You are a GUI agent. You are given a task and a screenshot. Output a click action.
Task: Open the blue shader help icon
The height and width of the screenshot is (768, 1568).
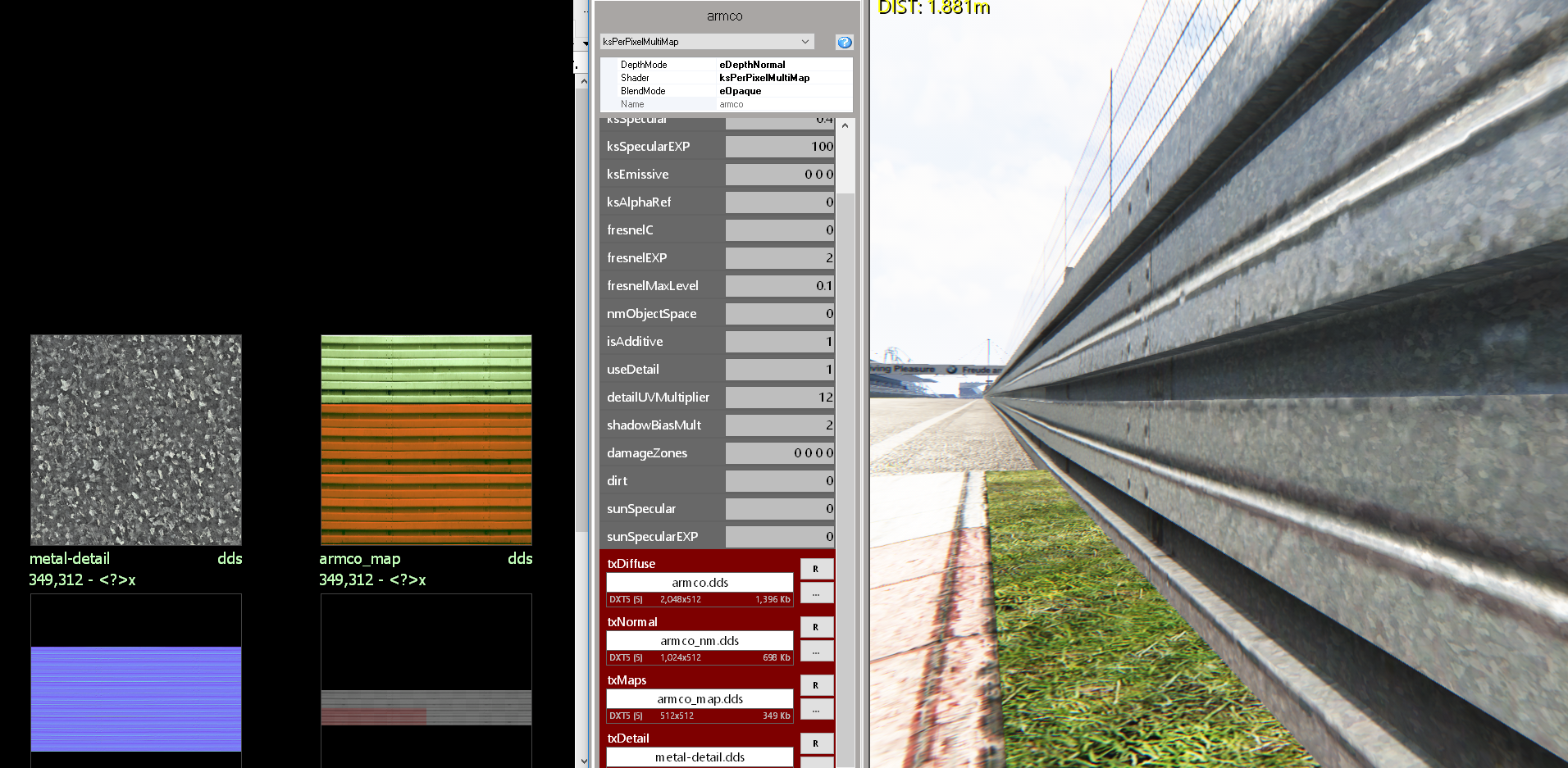[x=844, y=42]
